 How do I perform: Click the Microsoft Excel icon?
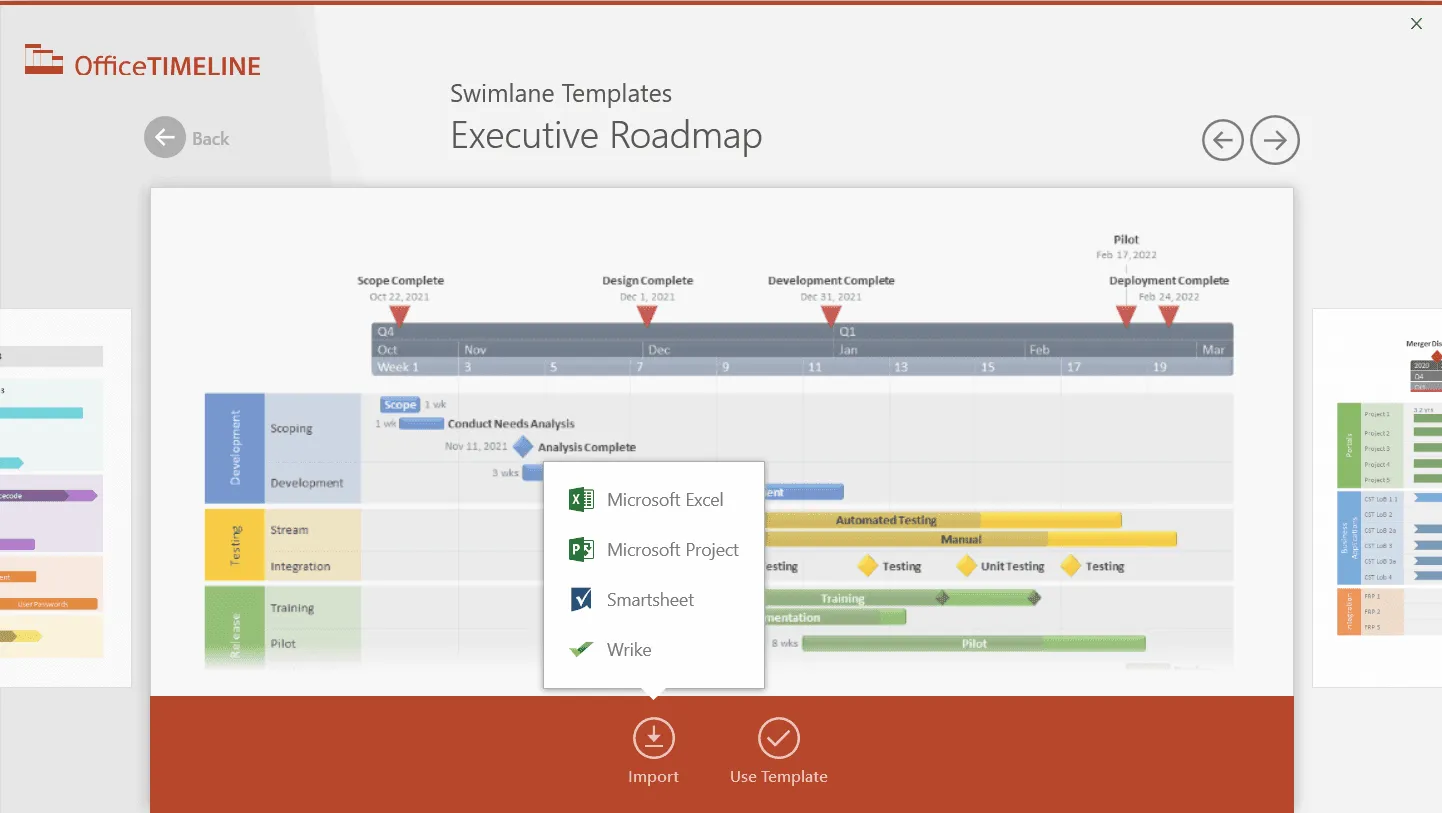(x=581, y=500)
